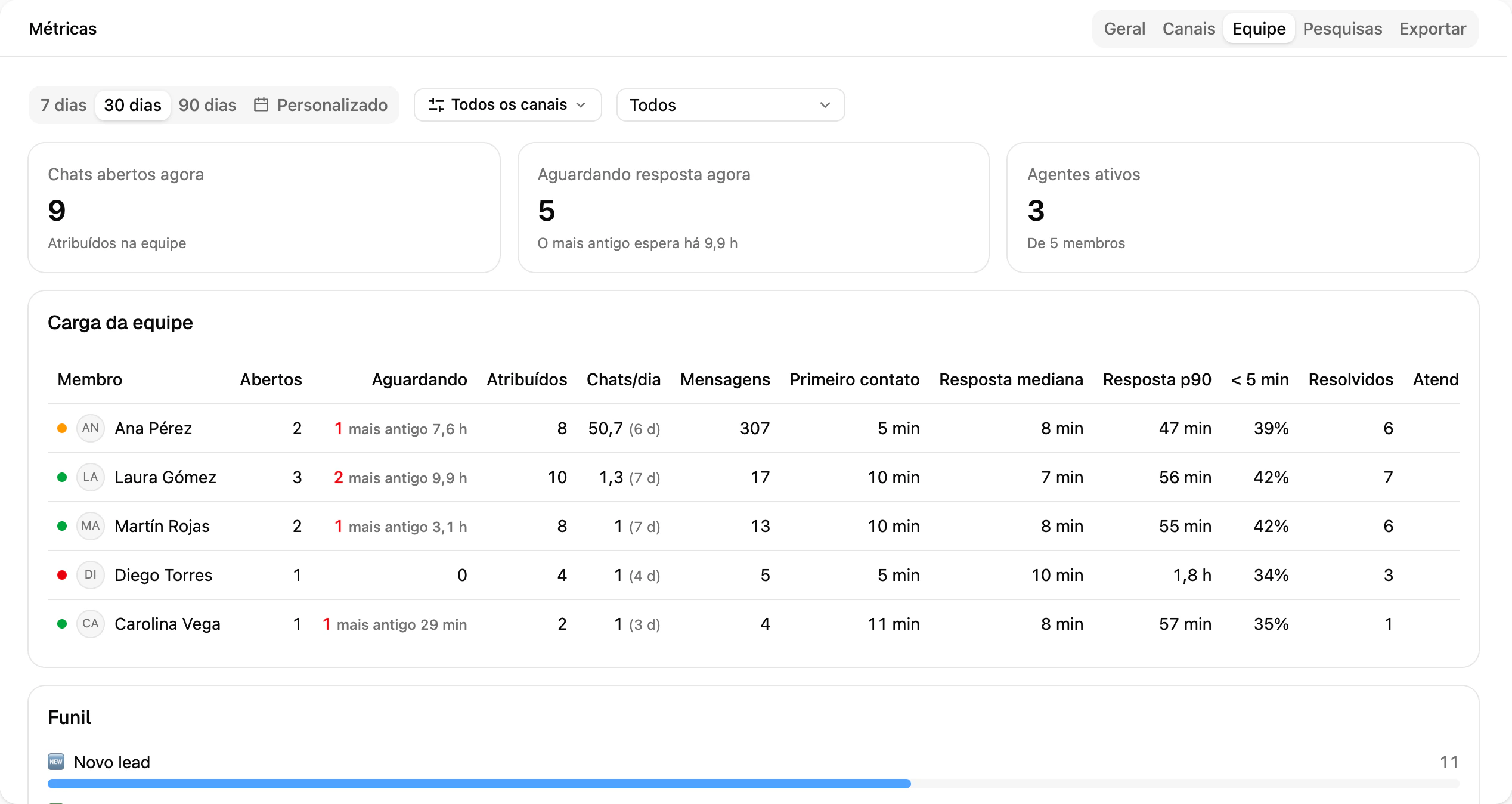Viewport: 1512px width, 804px height.
Task: Open the Todos os canais filter
Action: (507, 105)
